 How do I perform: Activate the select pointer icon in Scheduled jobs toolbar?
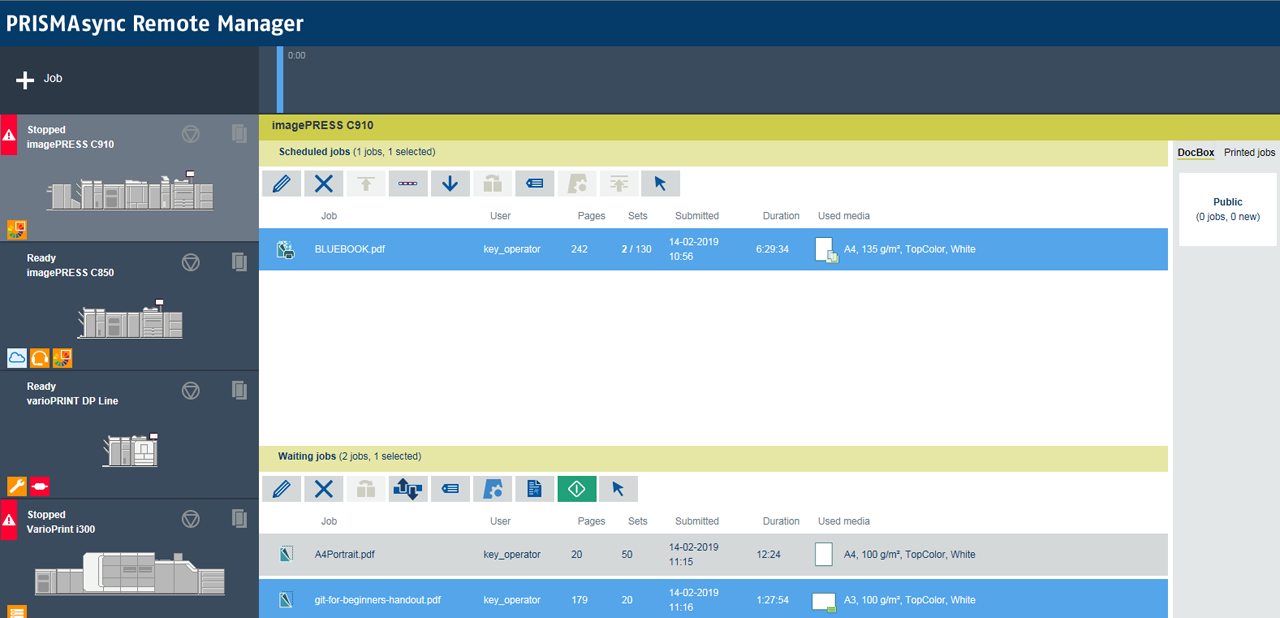point(660,183)
